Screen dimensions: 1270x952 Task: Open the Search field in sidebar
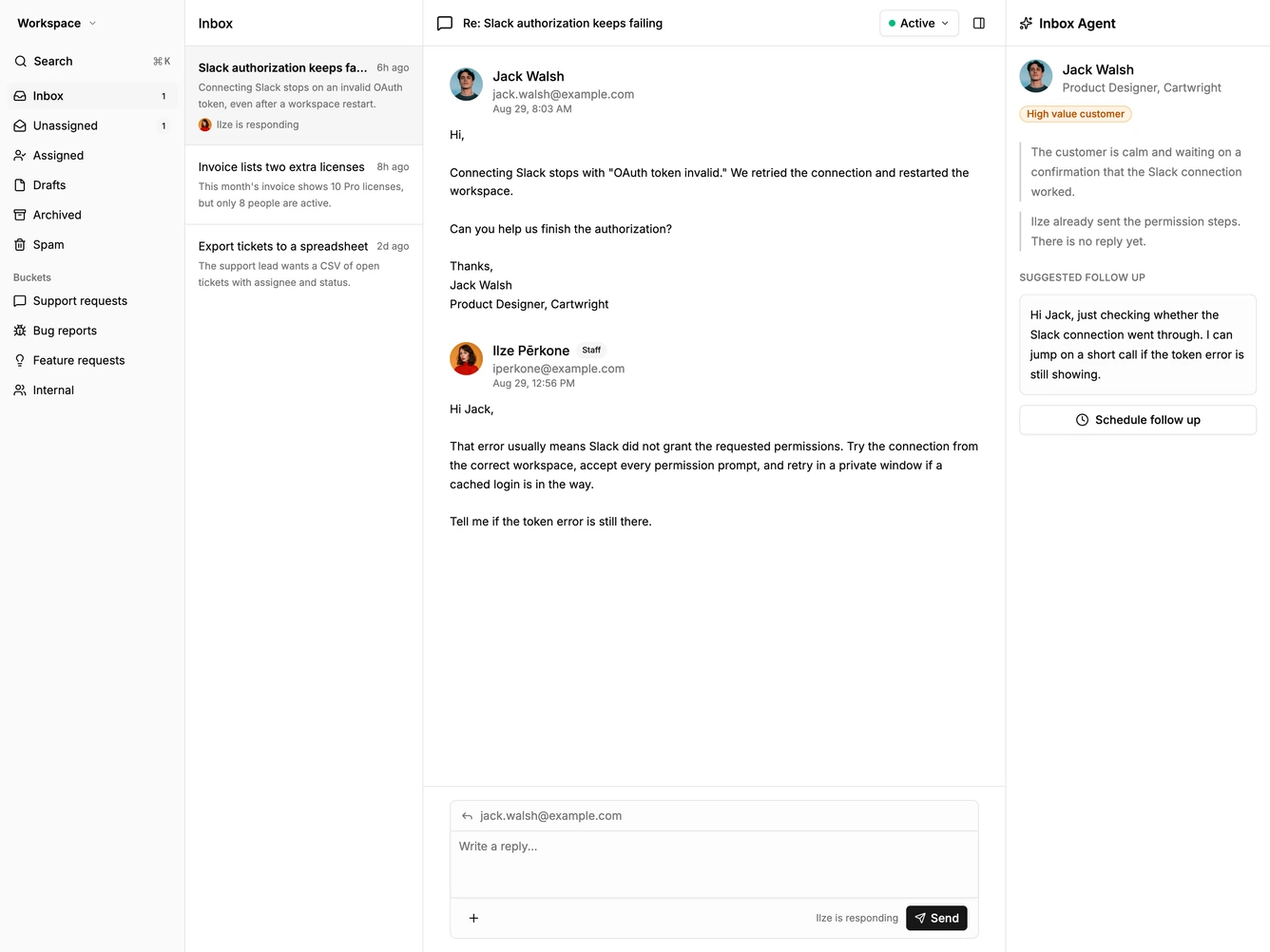point(92,61)
